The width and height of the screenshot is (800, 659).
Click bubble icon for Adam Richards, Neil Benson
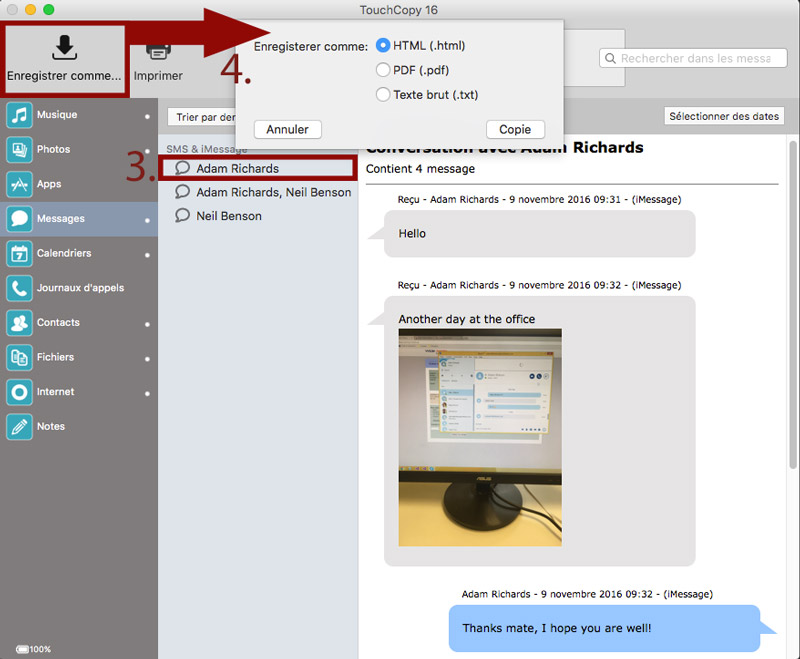pyautogui.click(x=182, y=192)
